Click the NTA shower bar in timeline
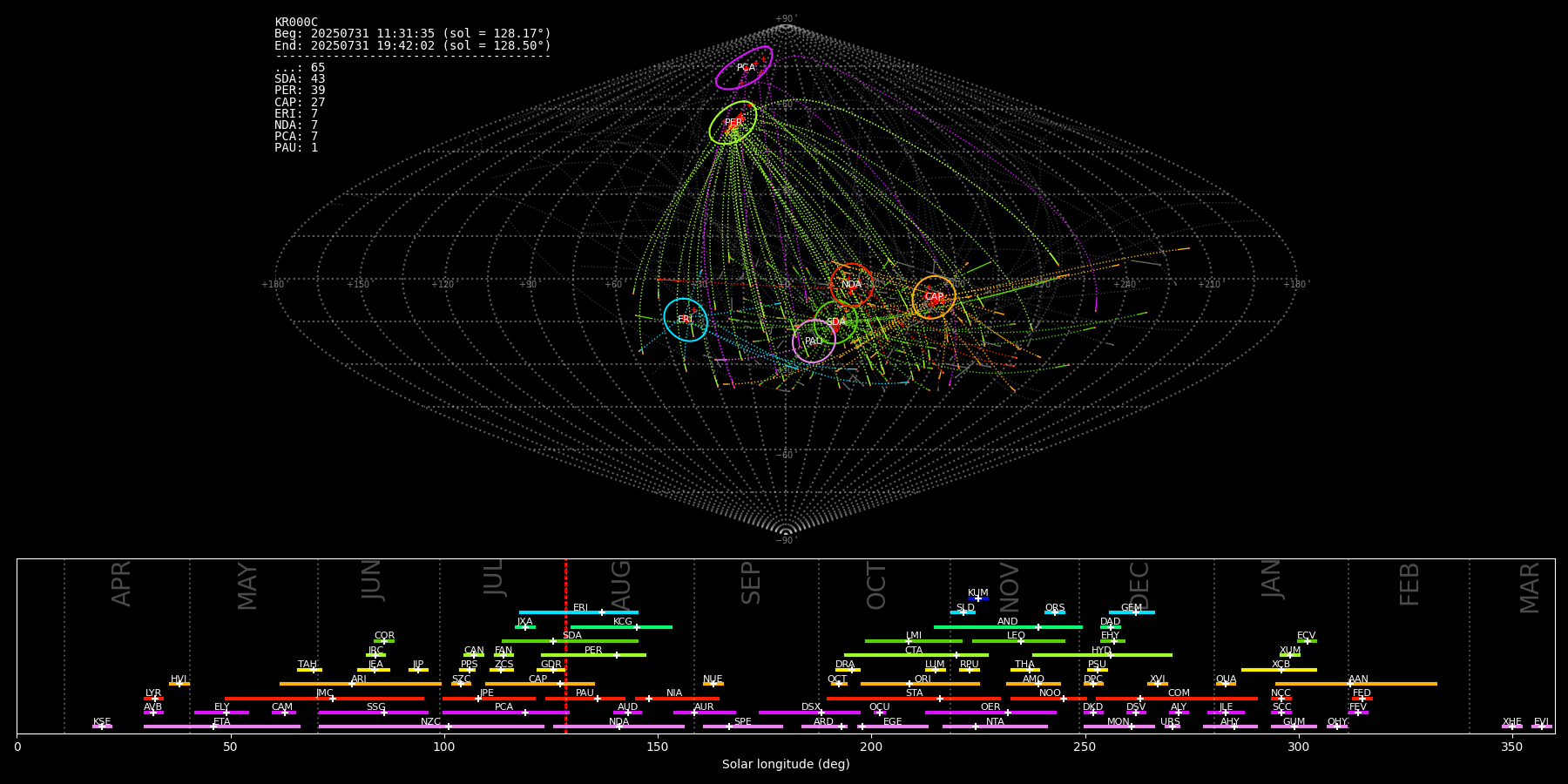This screenshot has width=1568, height=784. click(995, 727)
